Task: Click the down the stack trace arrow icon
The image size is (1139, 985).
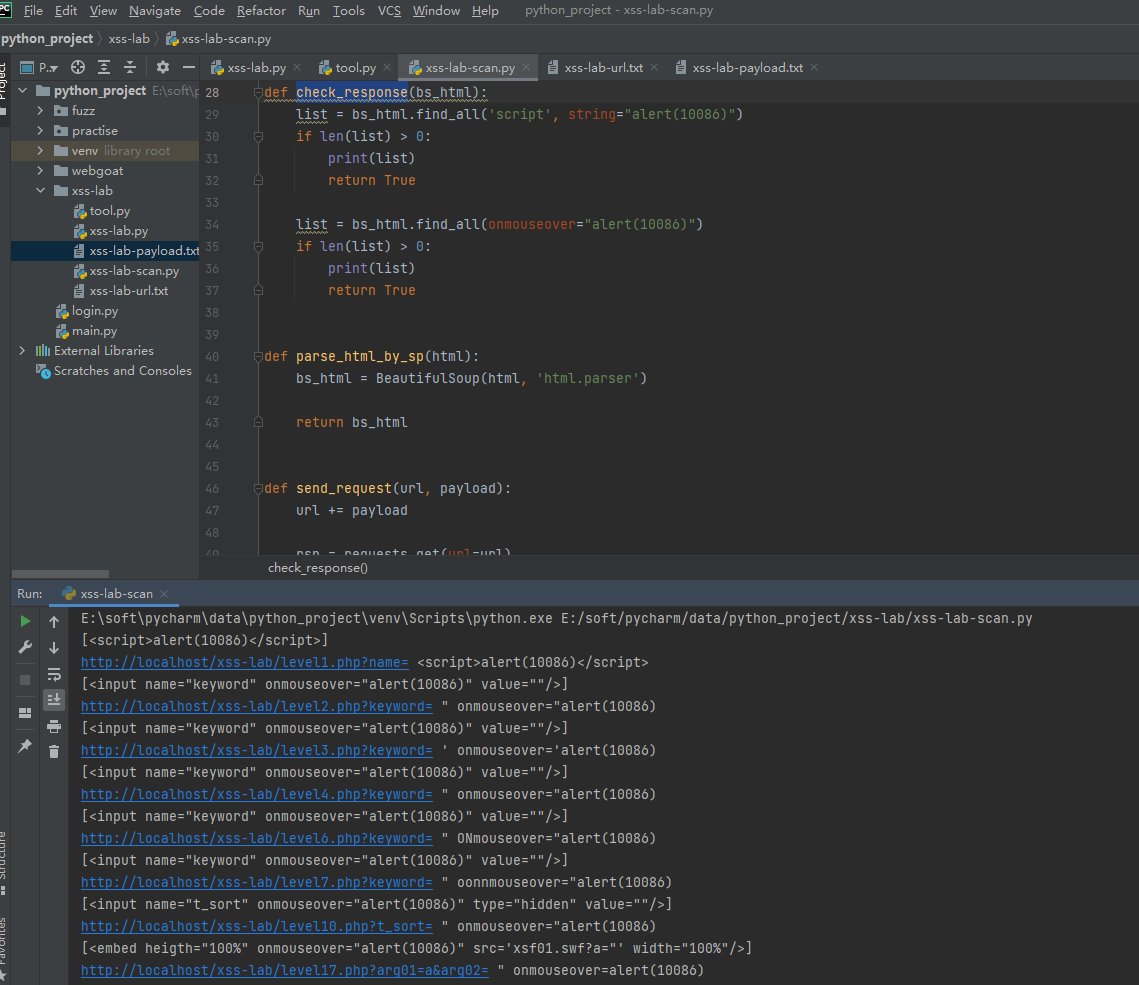Action: tap(54, 648)
